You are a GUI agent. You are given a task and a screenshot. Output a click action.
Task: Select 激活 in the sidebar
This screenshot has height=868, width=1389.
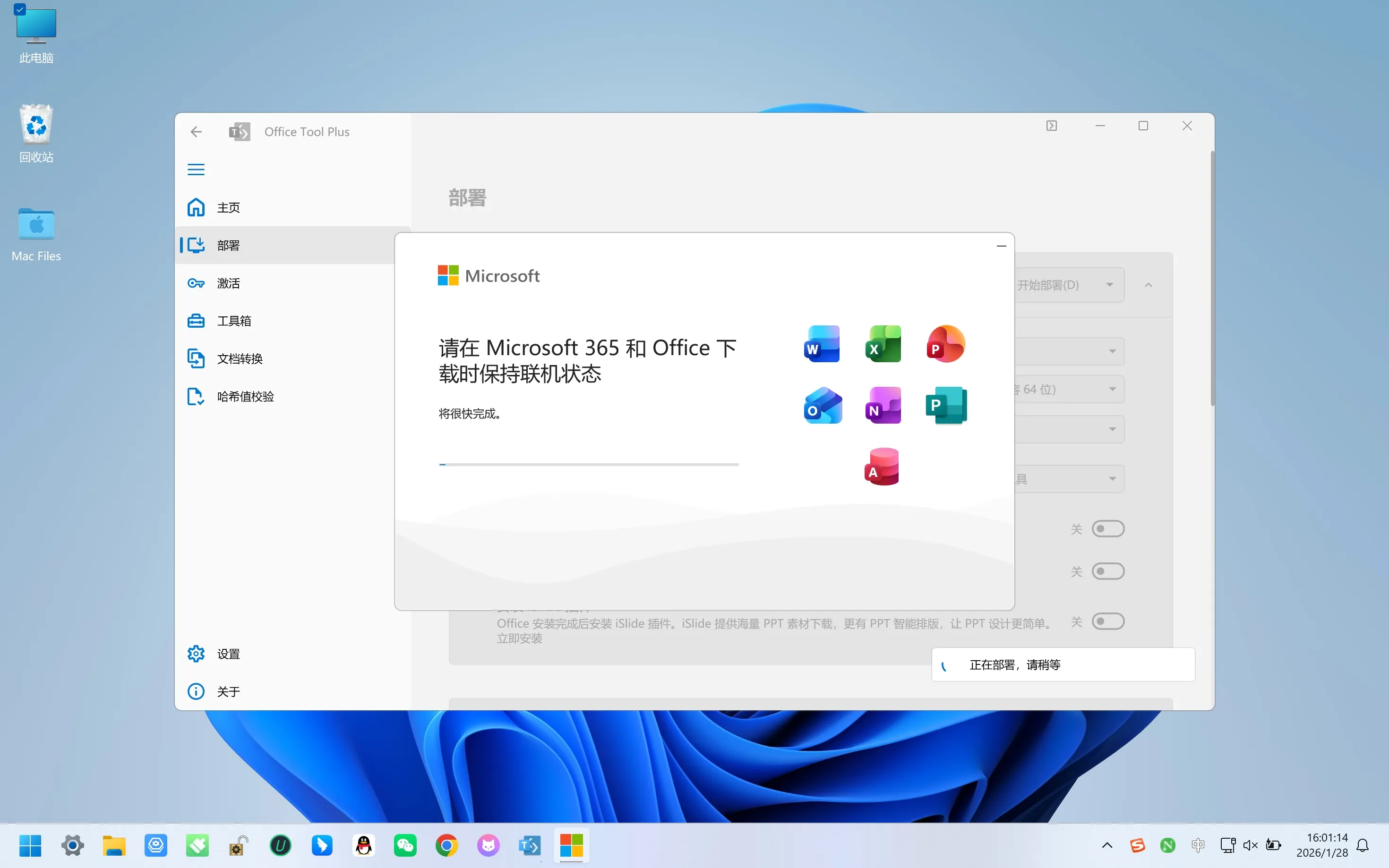click(228, 283)
